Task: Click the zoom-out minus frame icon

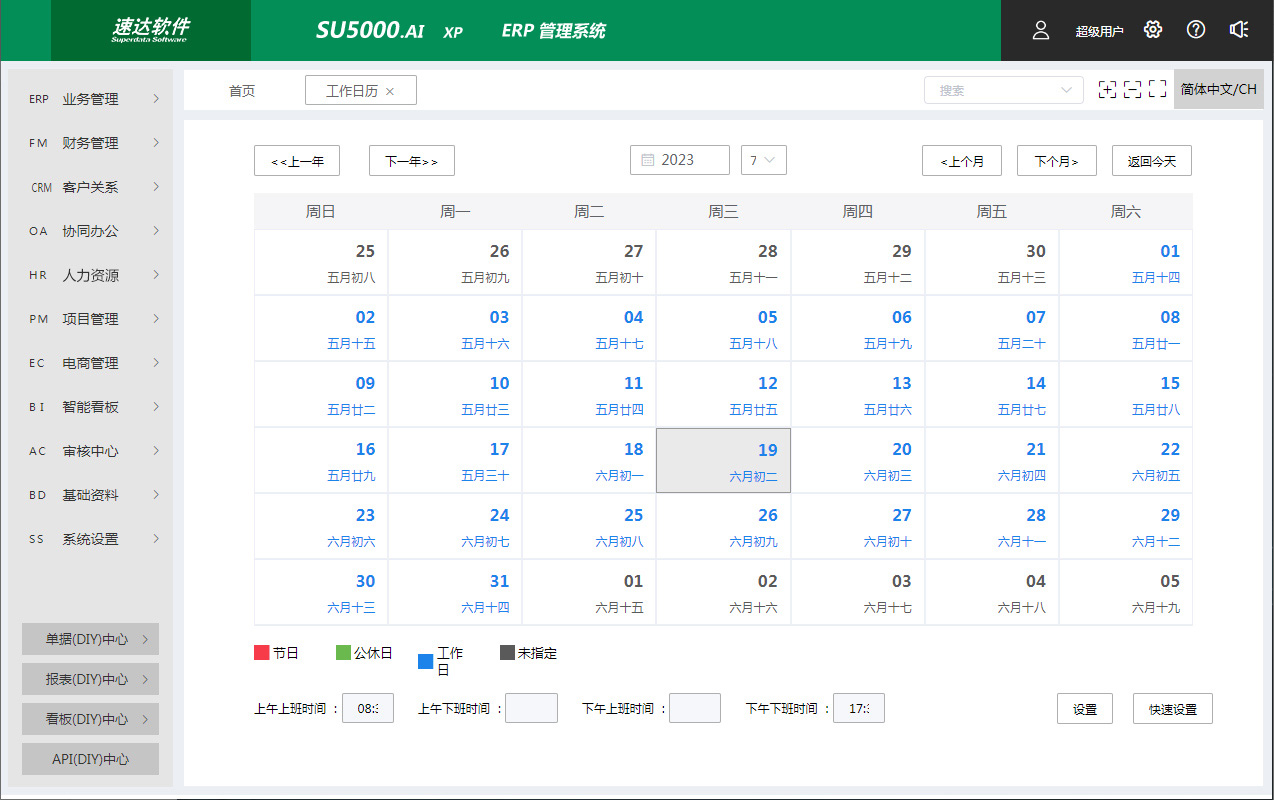Action: point(1132,90)
